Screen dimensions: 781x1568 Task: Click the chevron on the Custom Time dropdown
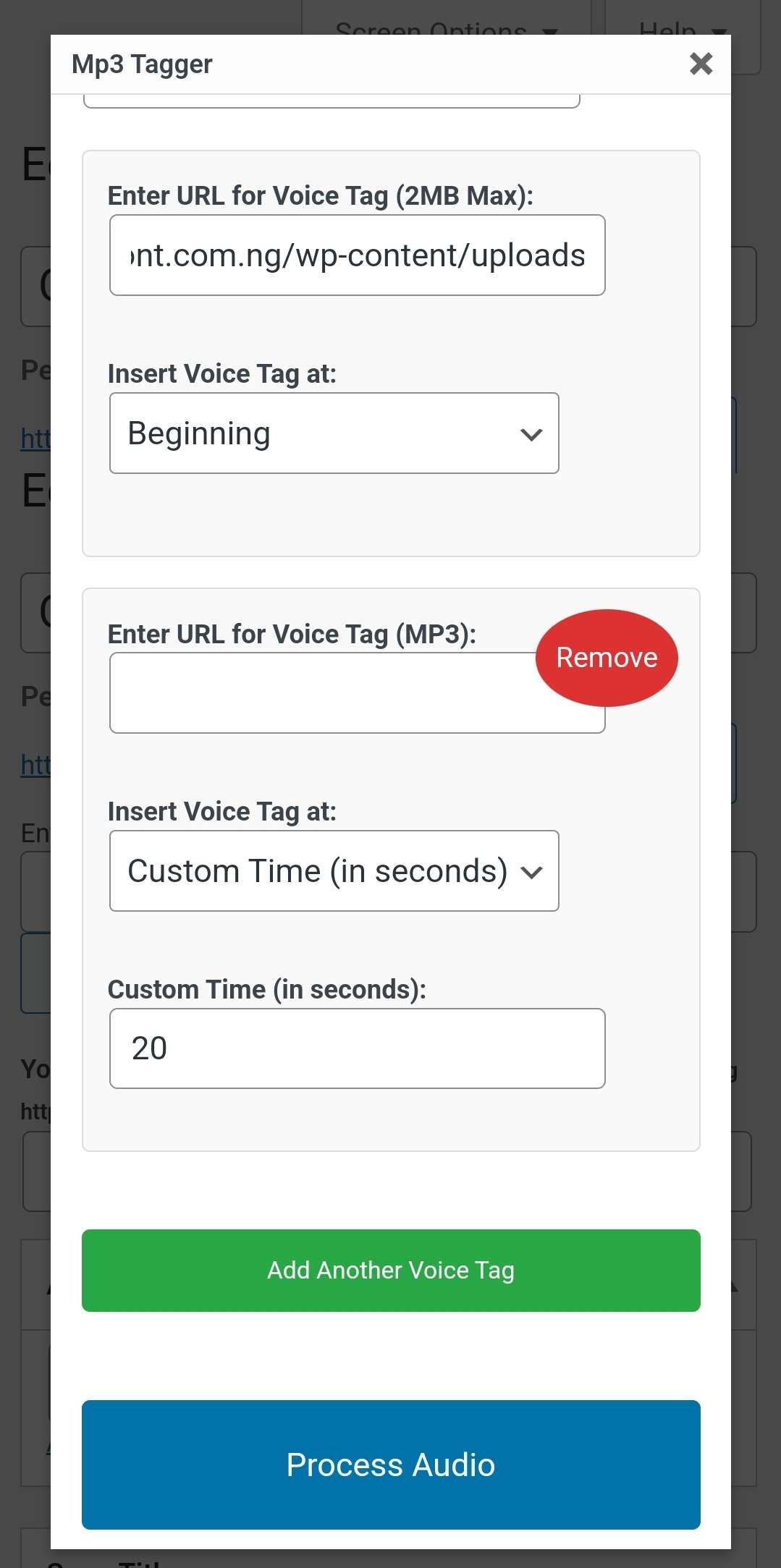tap(531, 872)
